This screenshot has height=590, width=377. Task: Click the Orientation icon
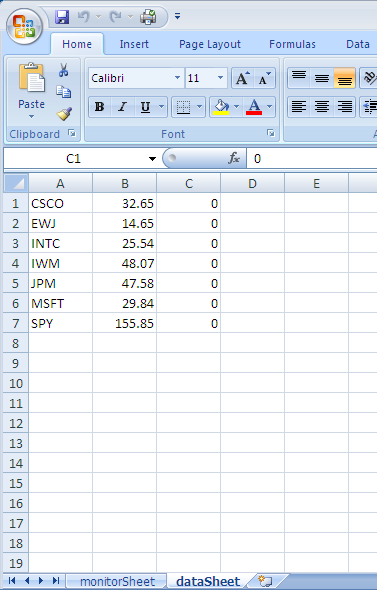pos(369,78)
